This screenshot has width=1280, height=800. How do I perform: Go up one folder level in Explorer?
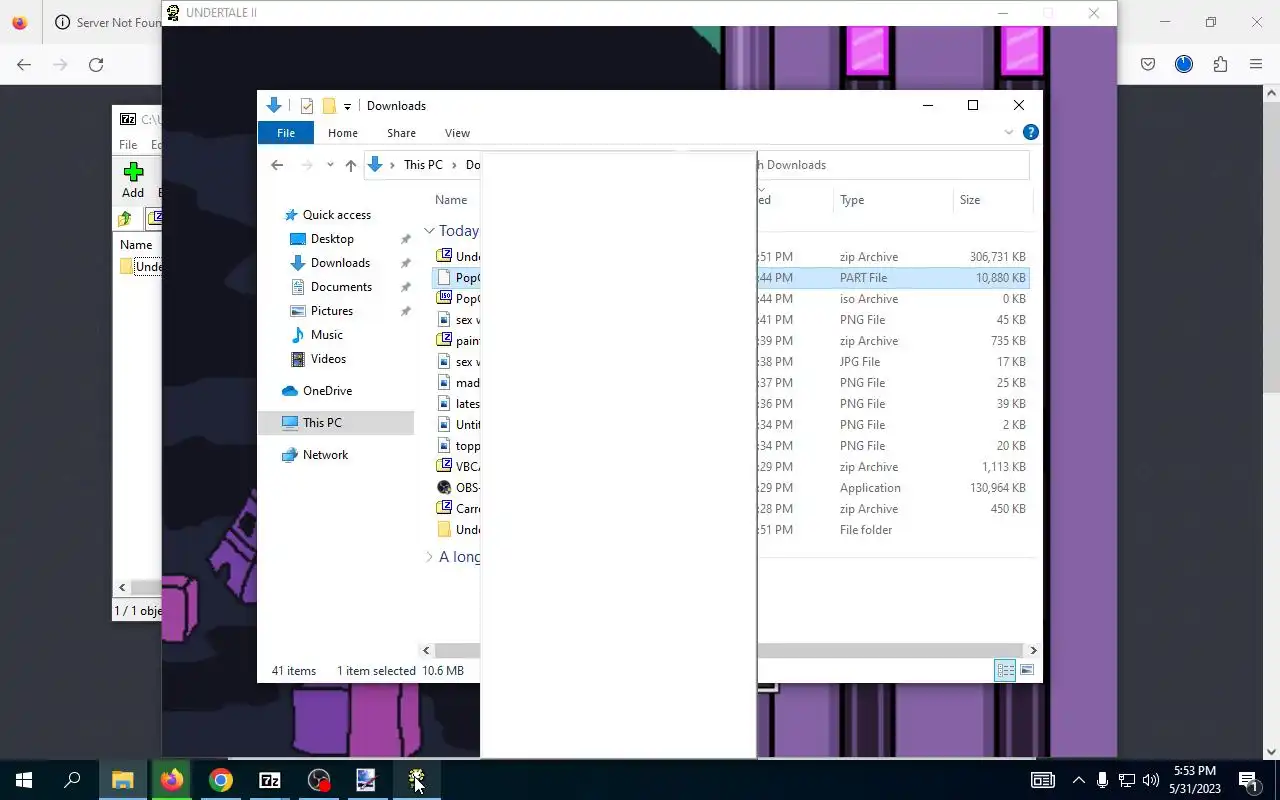[350, 165]
